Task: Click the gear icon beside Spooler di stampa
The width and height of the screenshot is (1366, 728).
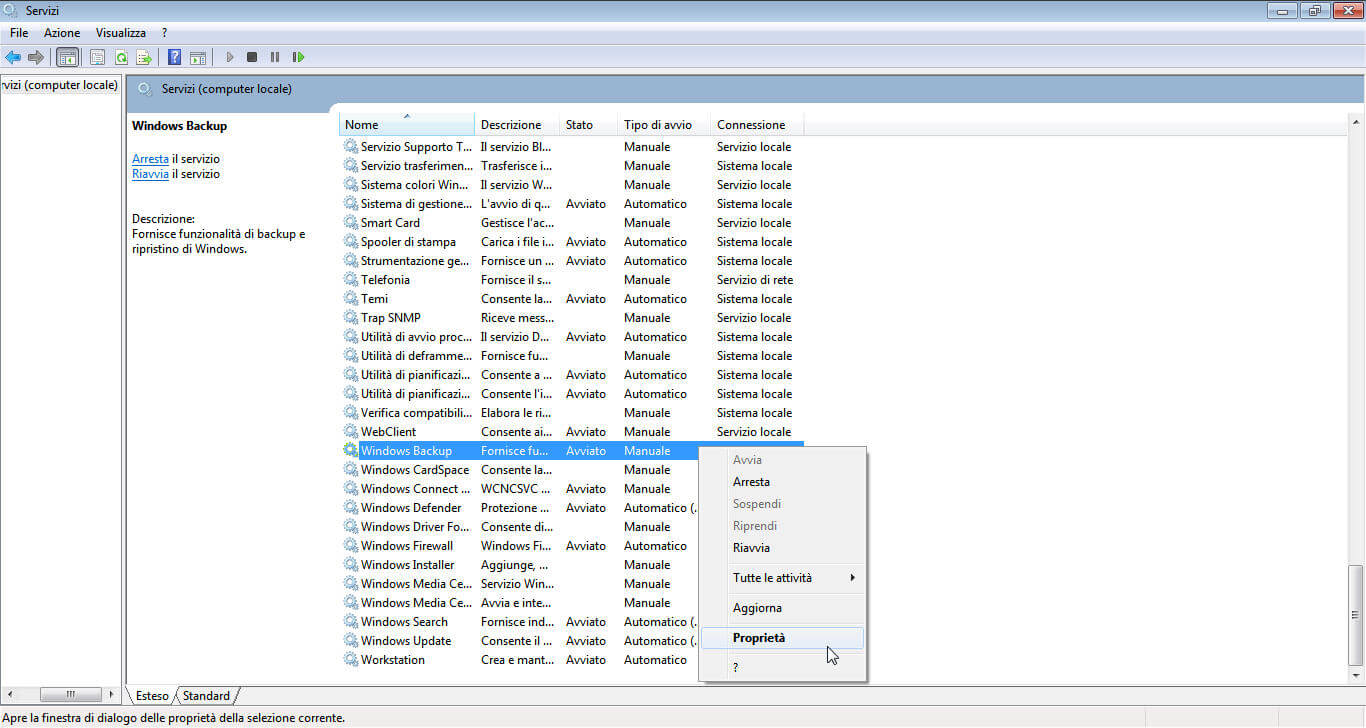Action: pos(351,242)
